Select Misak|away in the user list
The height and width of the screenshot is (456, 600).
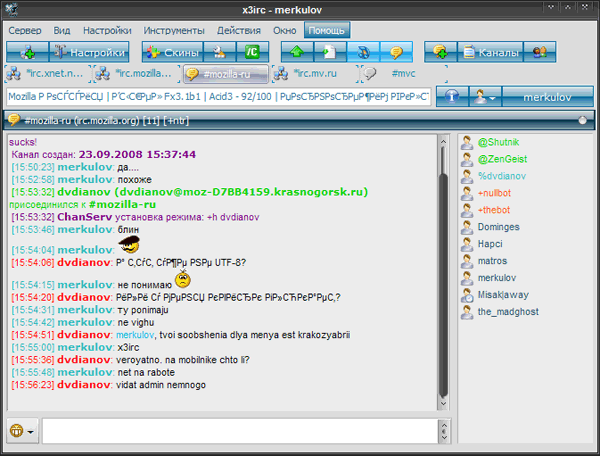(x=503, y=295)
